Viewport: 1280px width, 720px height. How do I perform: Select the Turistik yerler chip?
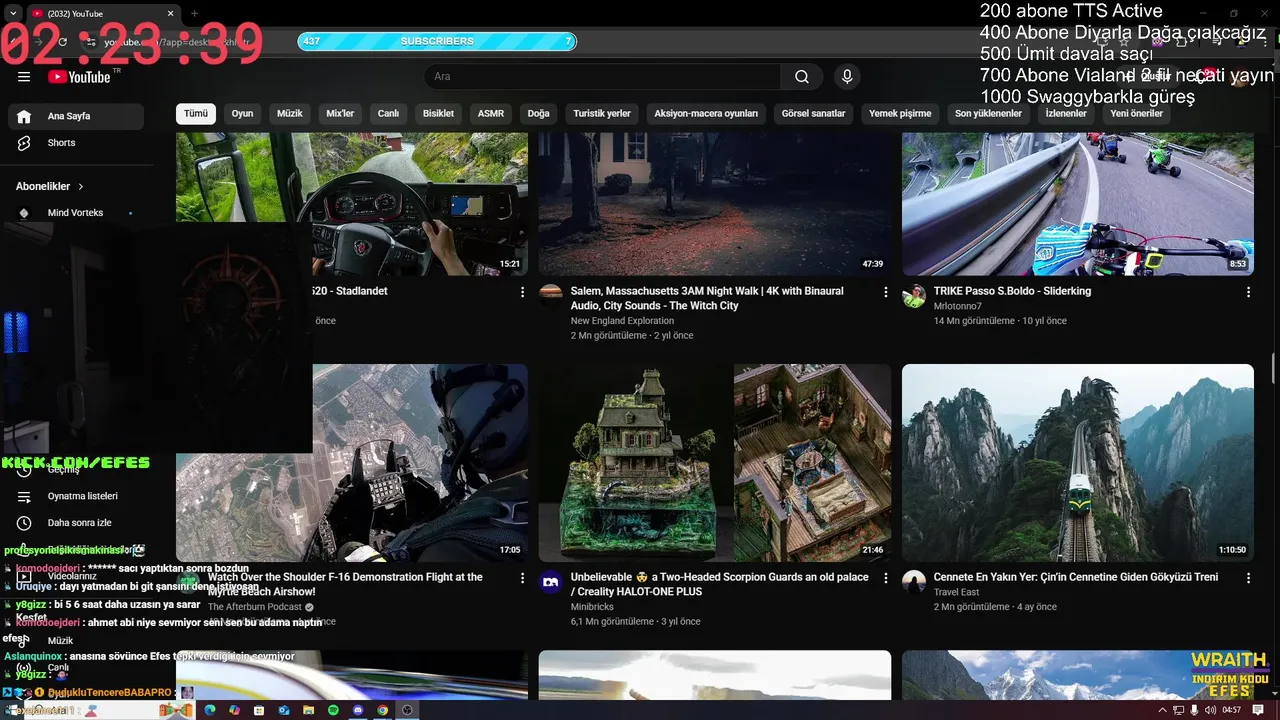(601, 114)
